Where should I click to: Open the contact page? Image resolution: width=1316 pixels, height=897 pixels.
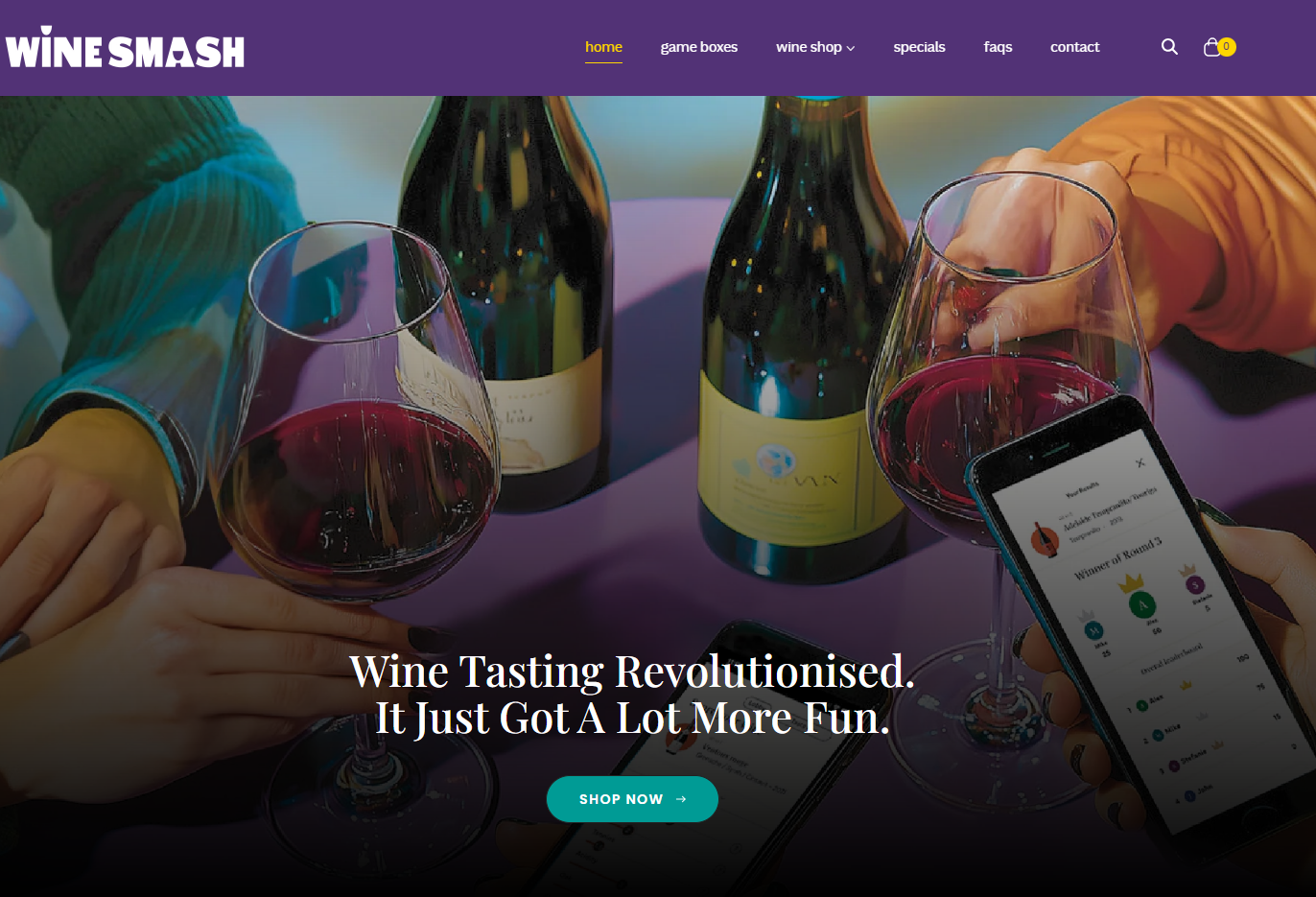click(1074, 47)
